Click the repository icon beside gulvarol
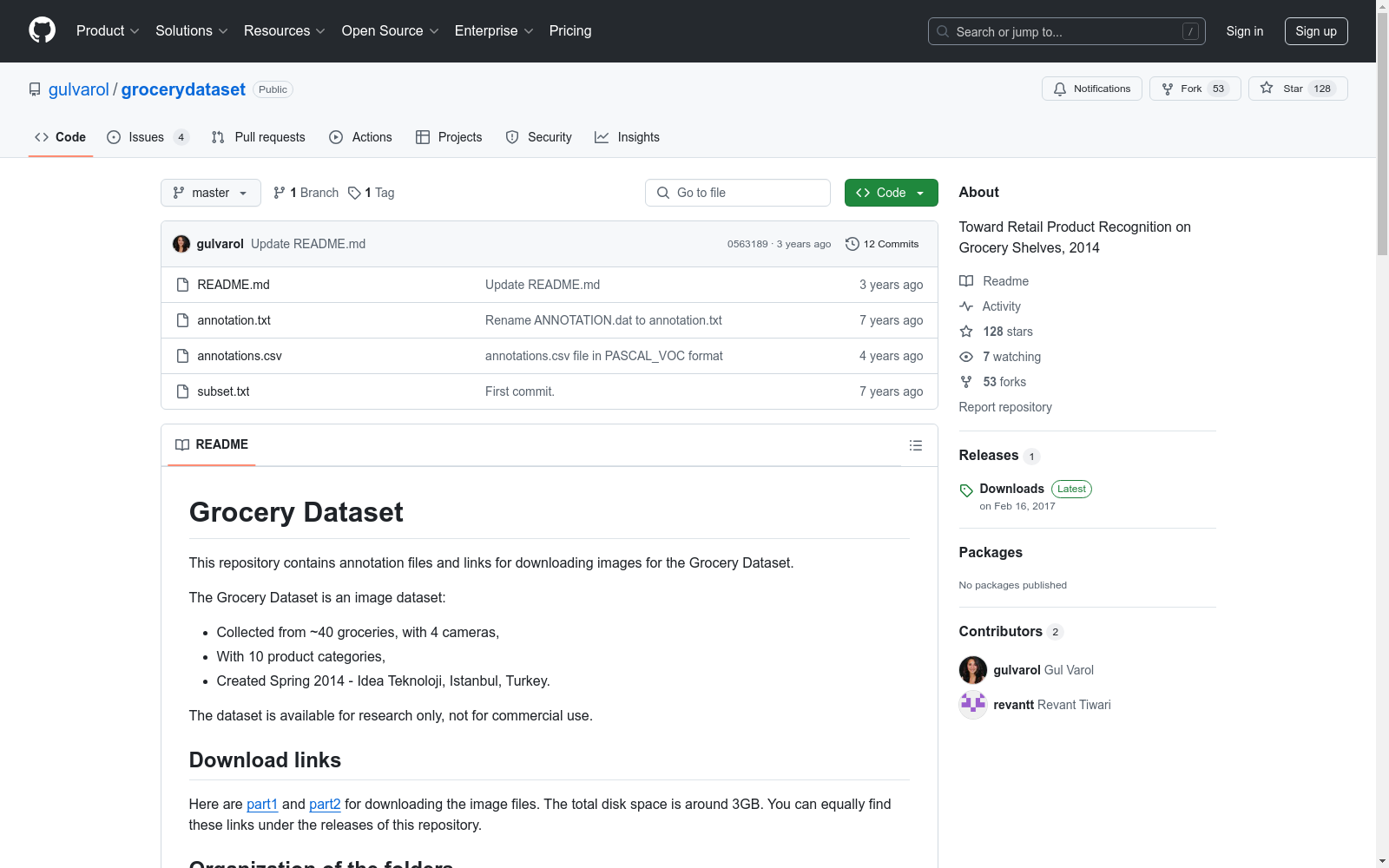This screenshot has height=868, width=1389. coord(35,89)
